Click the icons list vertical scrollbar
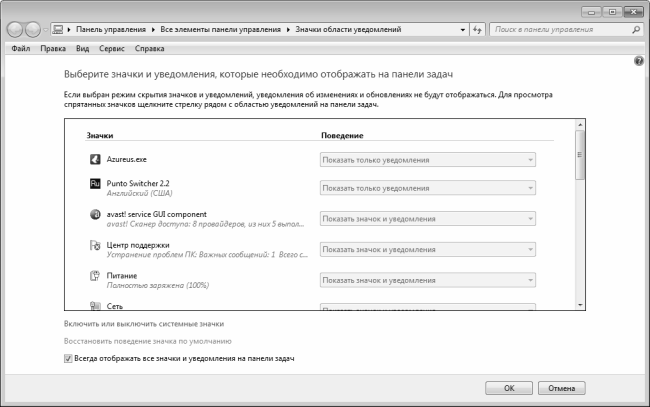Image resolution: width=650 pixels, height=407 pixels. click(579, 220)
